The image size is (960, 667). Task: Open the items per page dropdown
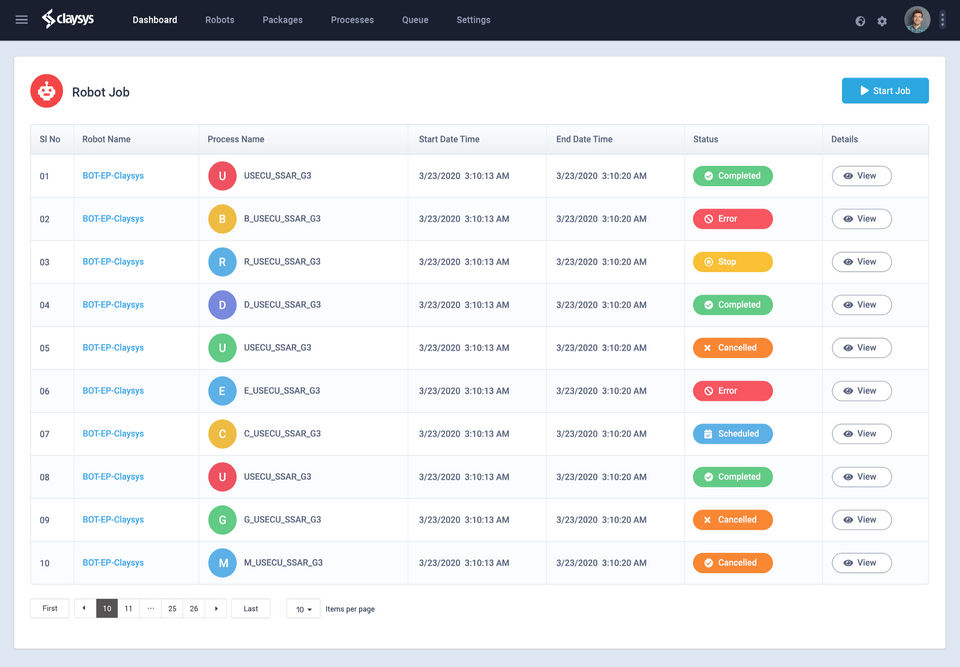click(x=303, y=609)
